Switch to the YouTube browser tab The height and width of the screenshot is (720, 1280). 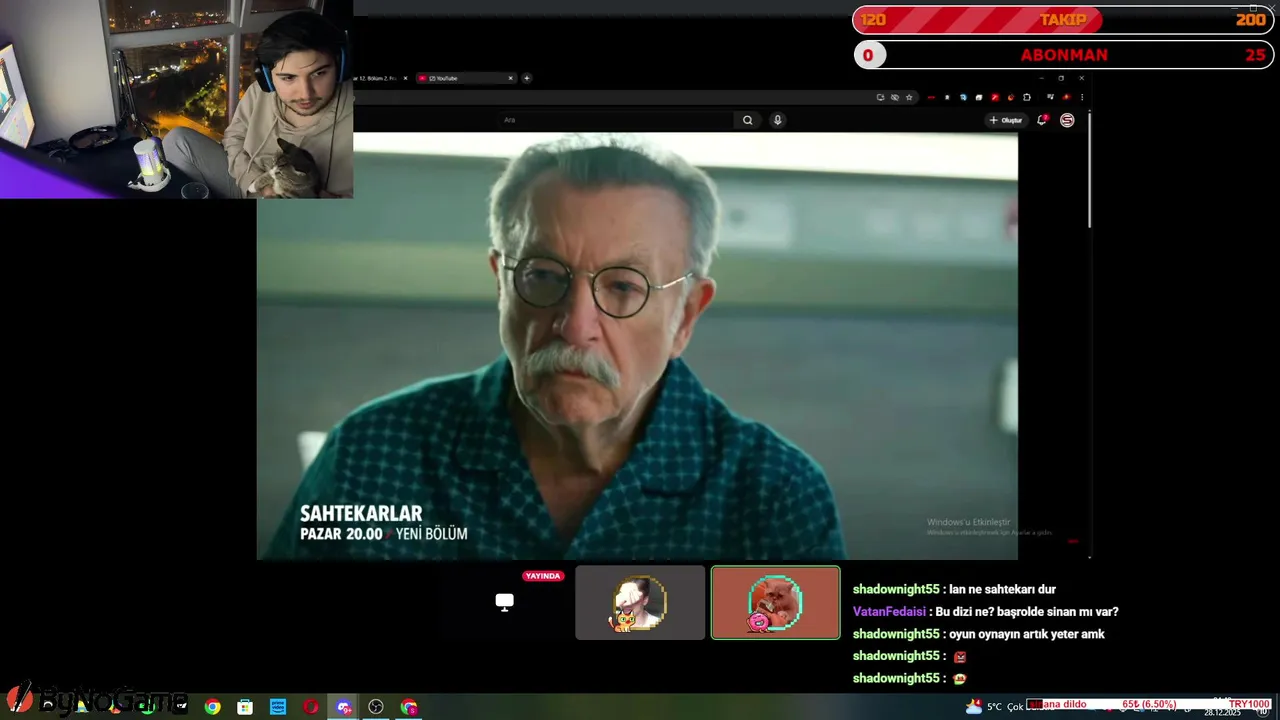click(464, 78)
